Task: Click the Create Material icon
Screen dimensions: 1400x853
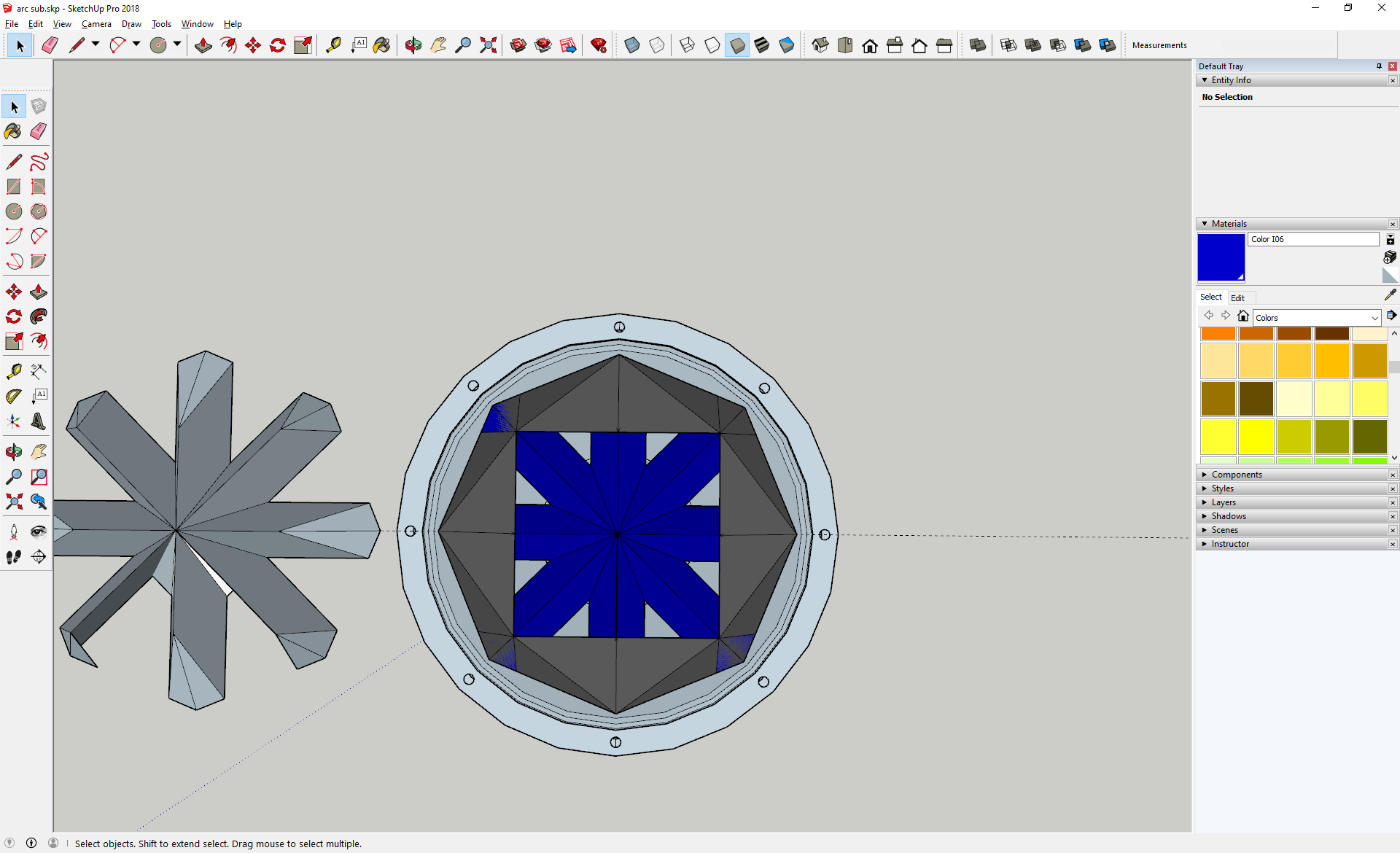Action: (x=1390, y=257)
